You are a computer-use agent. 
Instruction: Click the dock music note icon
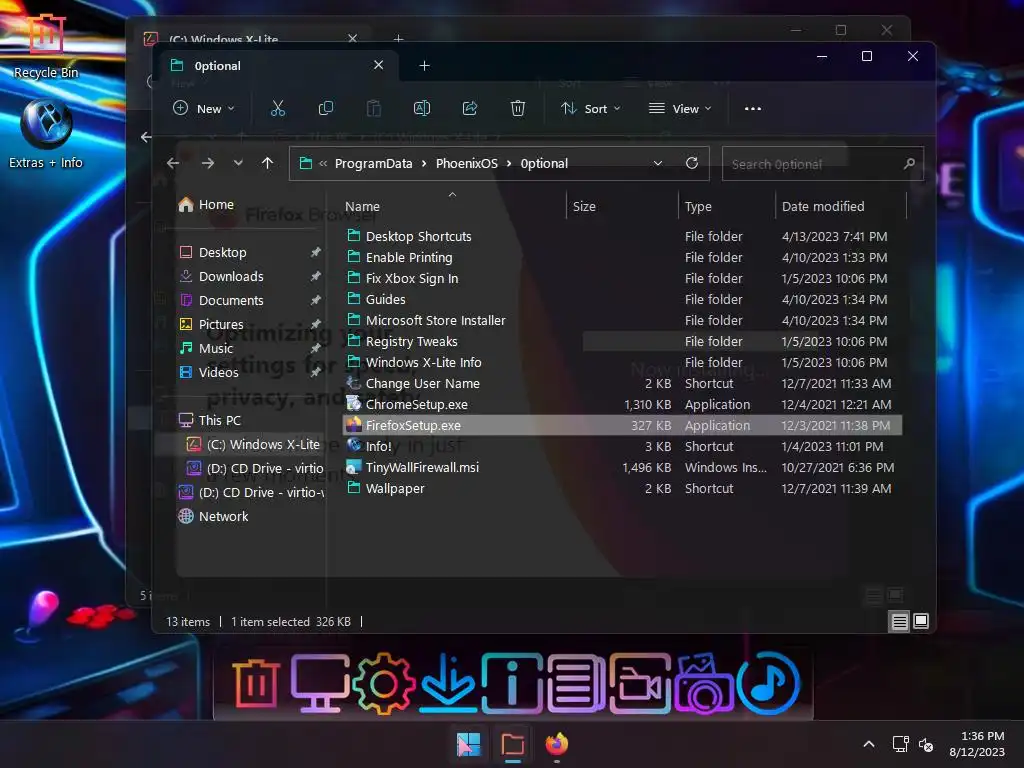[768, 684]
